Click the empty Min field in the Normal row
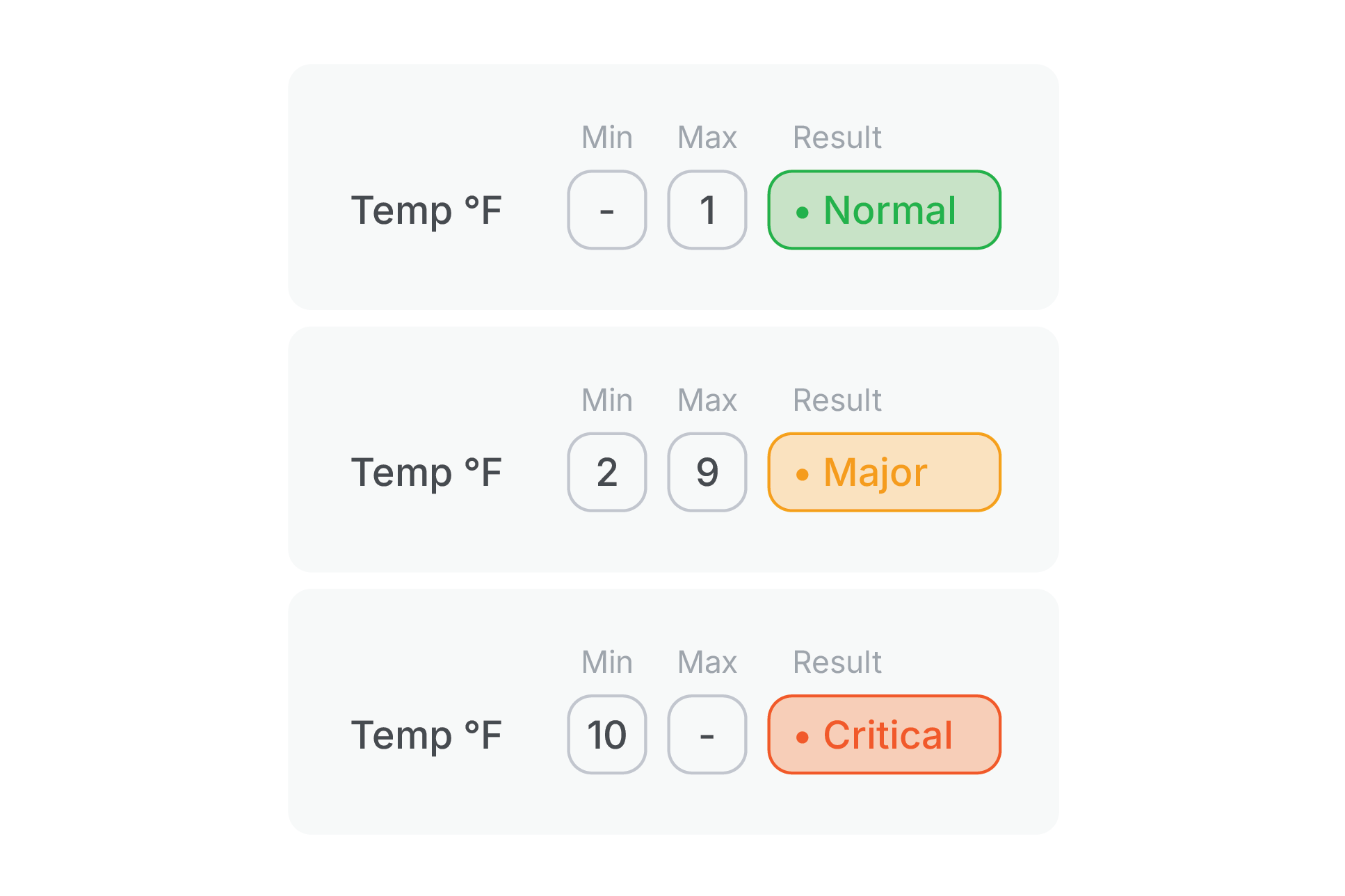Screen dimensions: 1345x896 (x=607, y=210)
